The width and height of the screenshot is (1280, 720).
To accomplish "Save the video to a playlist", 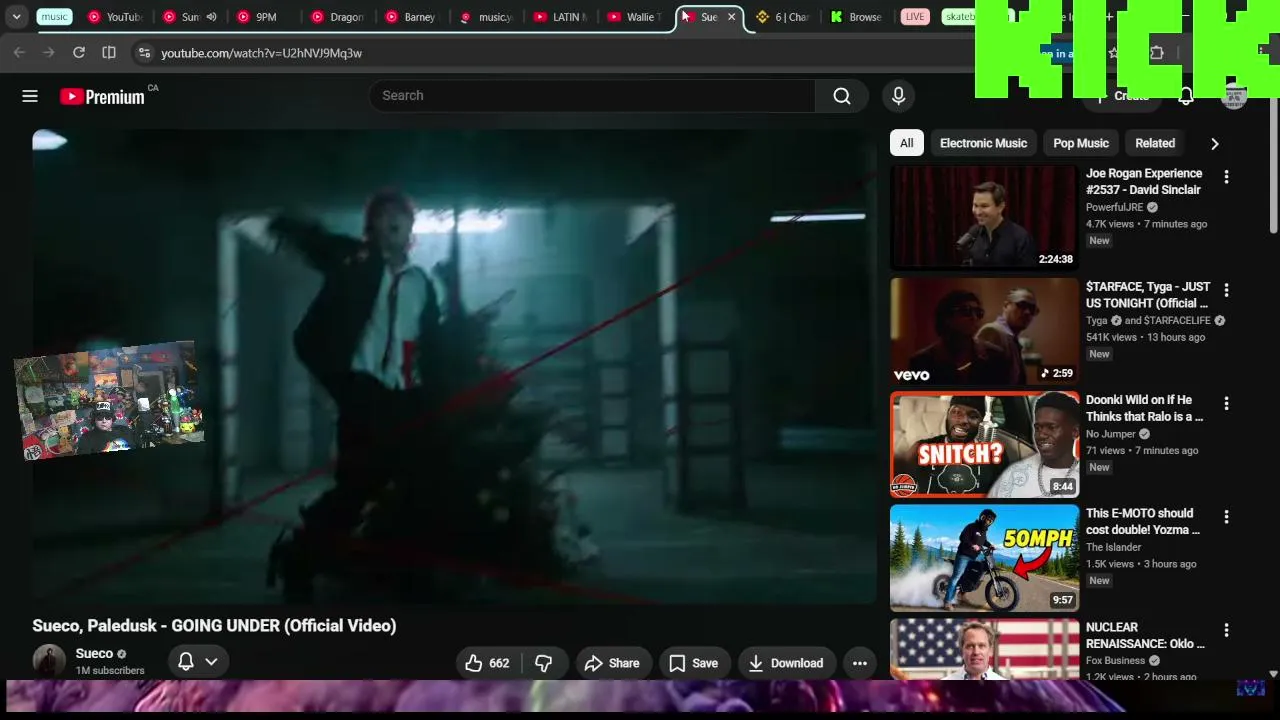I will (693, 663).
